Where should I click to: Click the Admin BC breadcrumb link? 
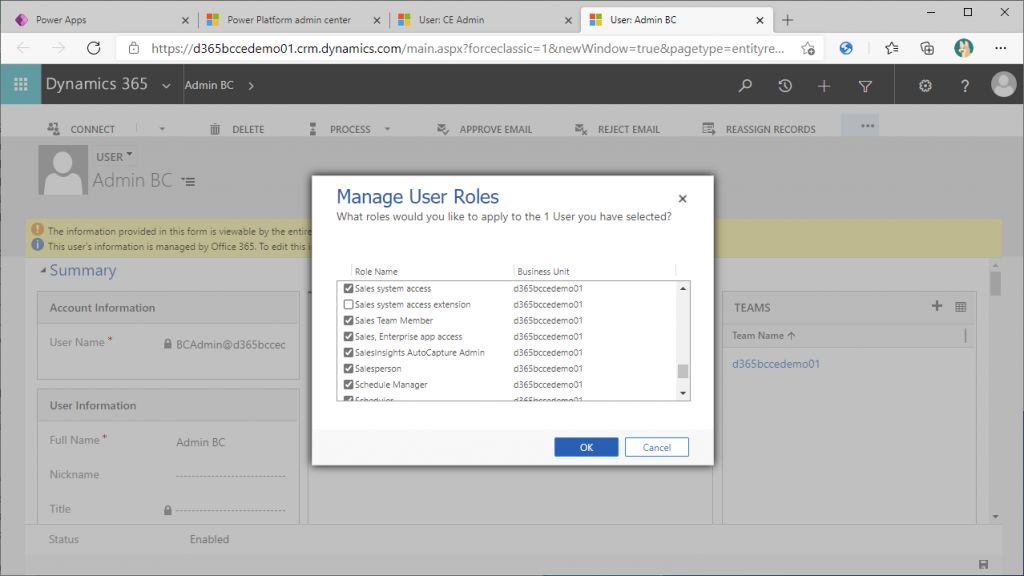point(209,85)
